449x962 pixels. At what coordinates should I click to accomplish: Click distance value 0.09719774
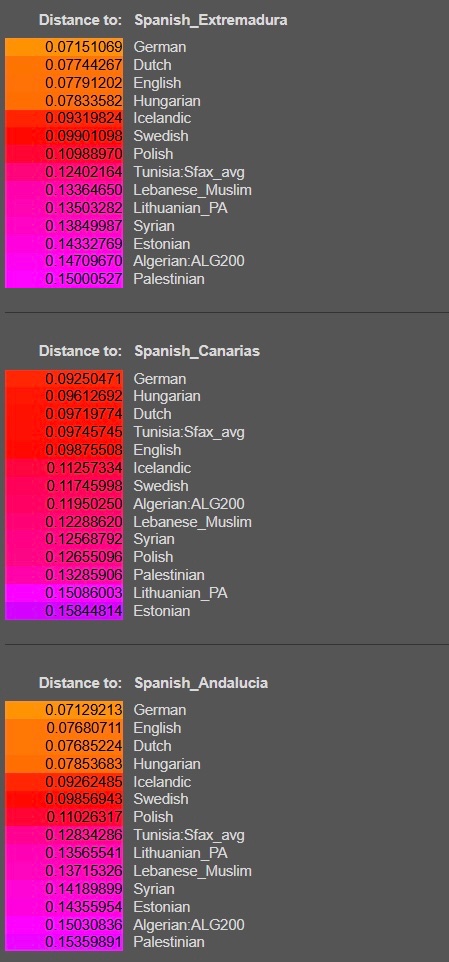tap(84, 414)
